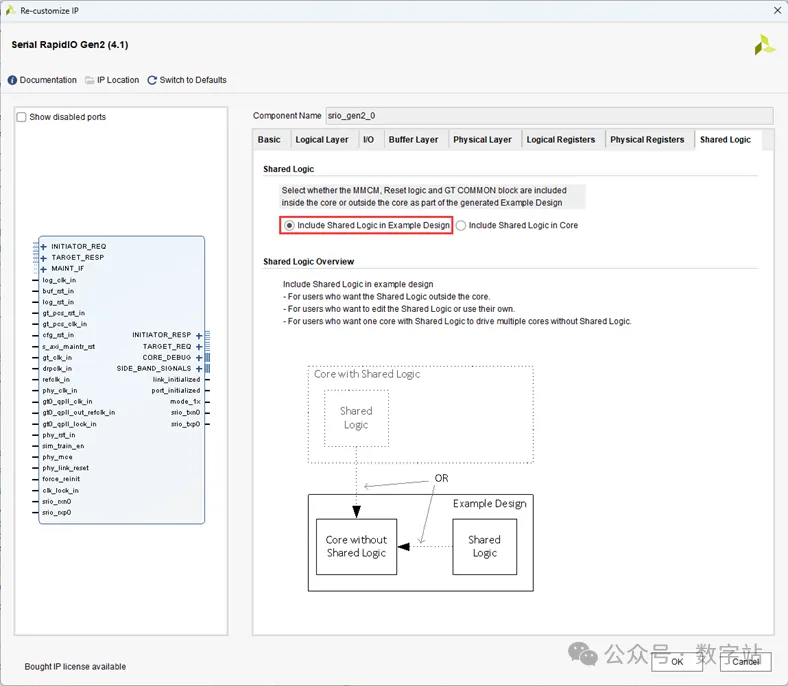This screenshot has height=686, width=788.
Task: Switch to the Physical Layer tab
Action: [482, 140]
